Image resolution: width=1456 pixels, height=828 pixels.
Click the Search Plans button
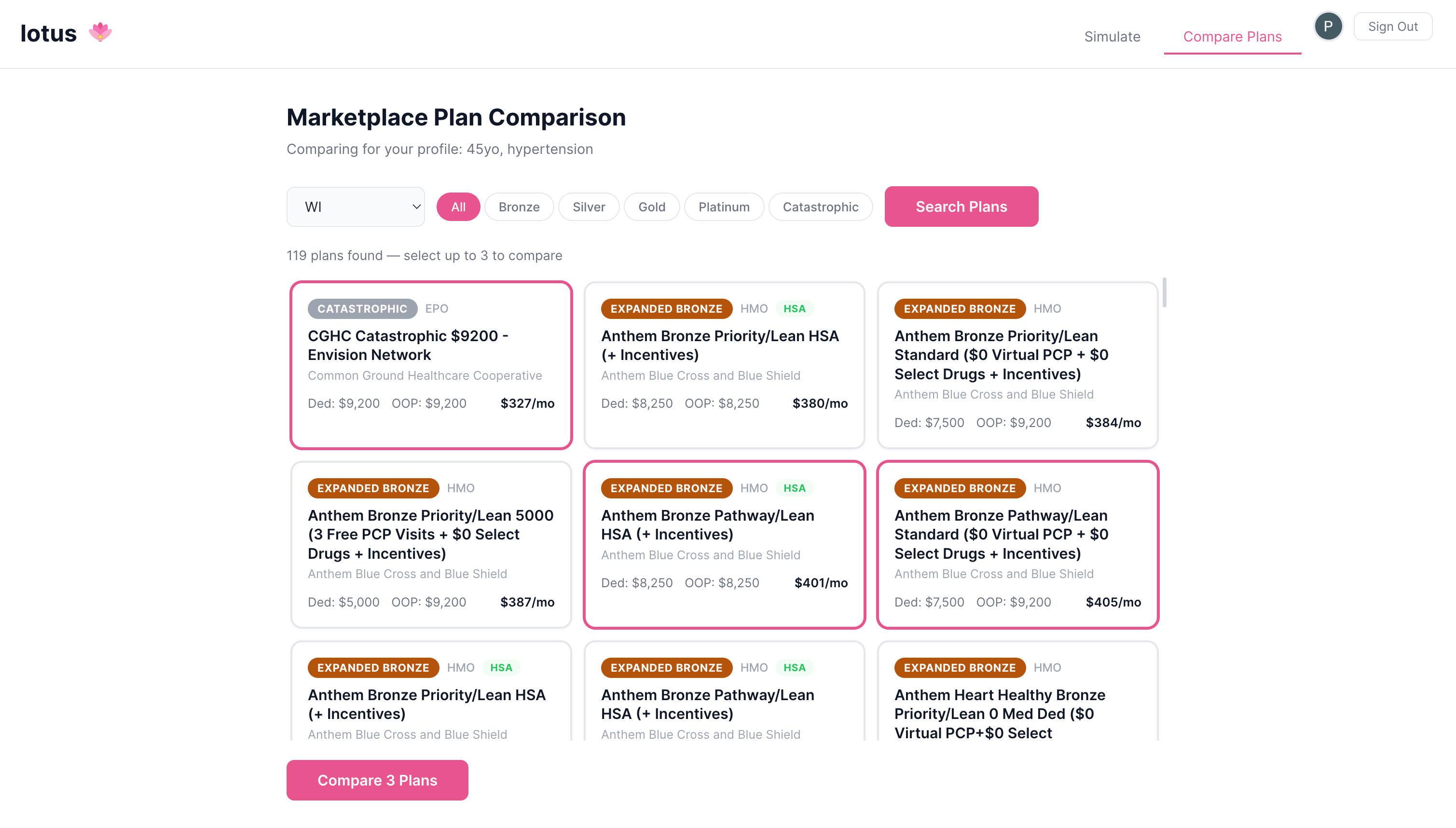(962, 207)
